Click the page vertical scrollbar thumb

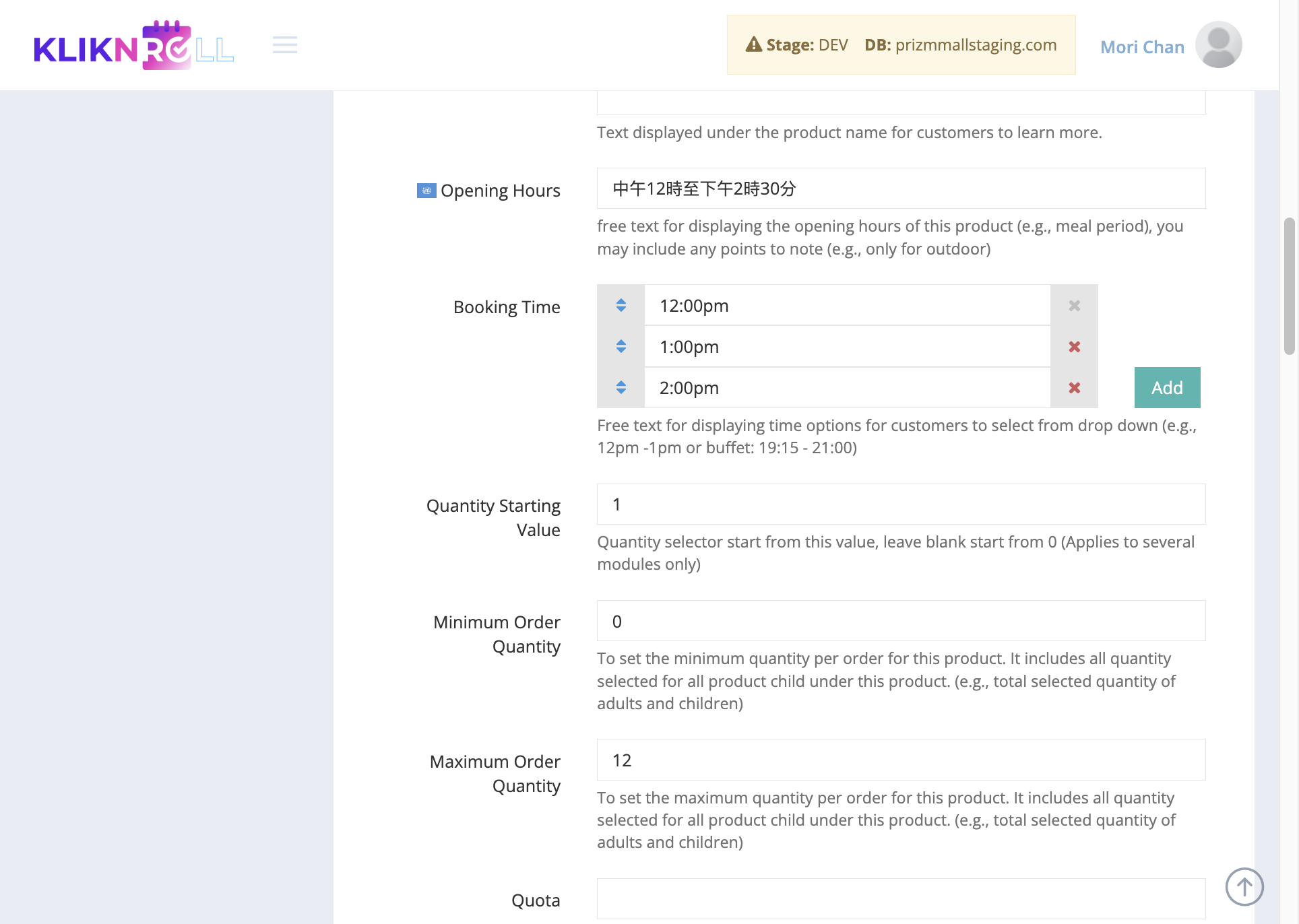(1289, 286)
